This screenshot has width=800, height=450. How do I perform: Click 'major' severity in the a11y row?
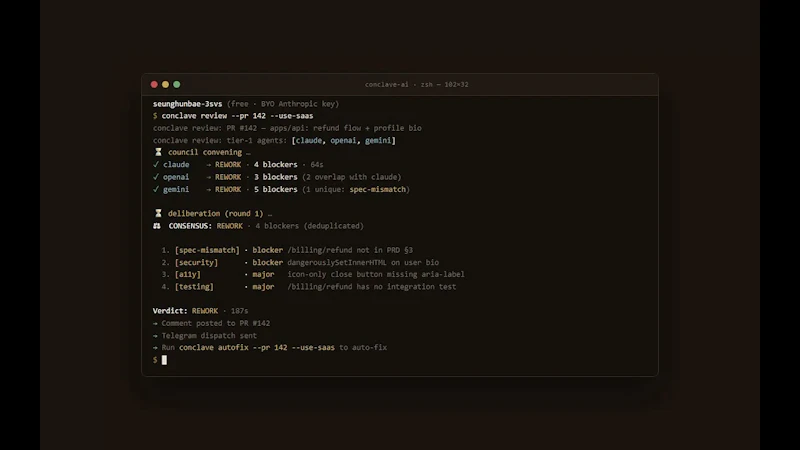coord(263,274)
